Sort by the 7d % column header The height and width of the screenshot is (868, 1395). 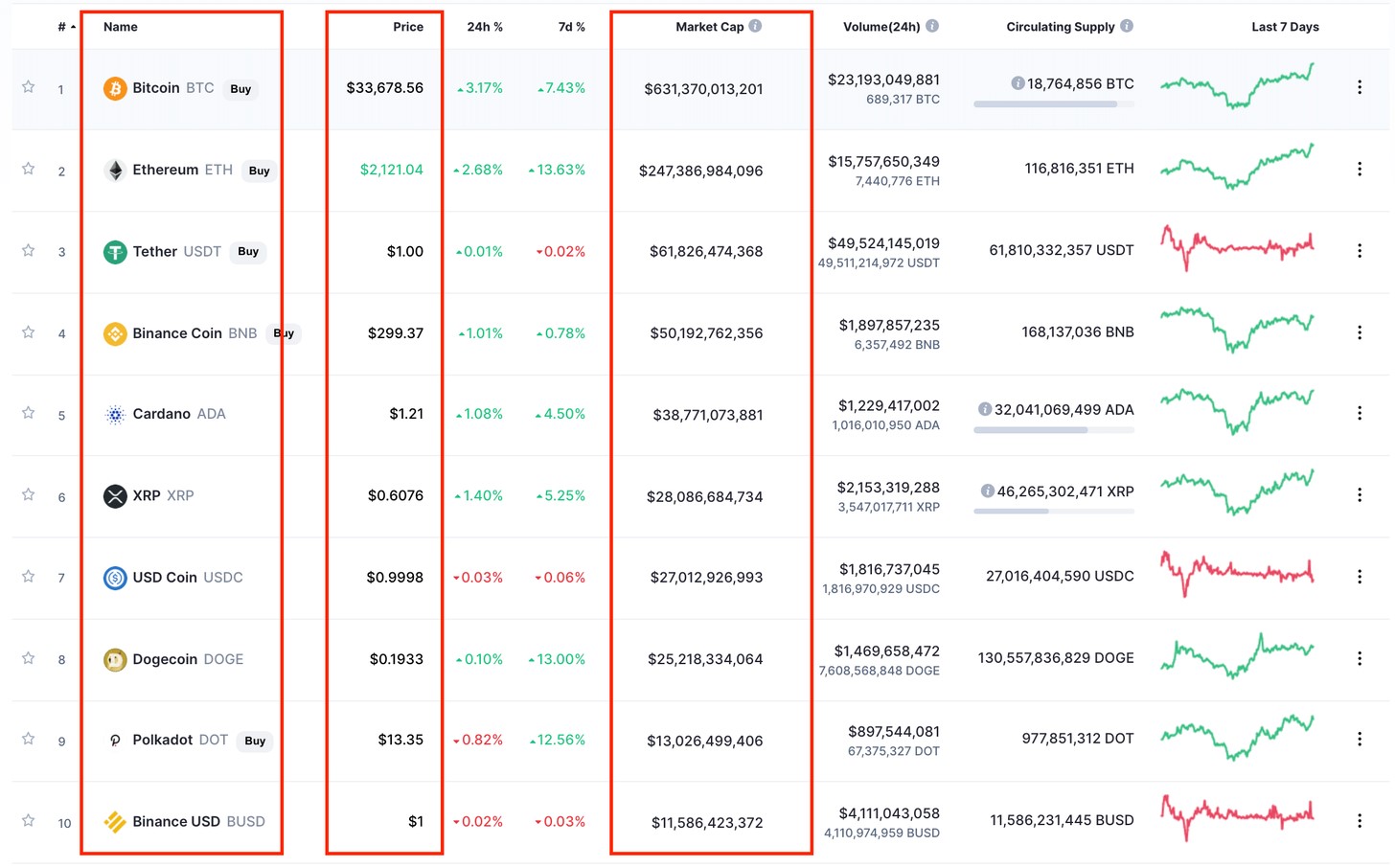pos(572,27)
